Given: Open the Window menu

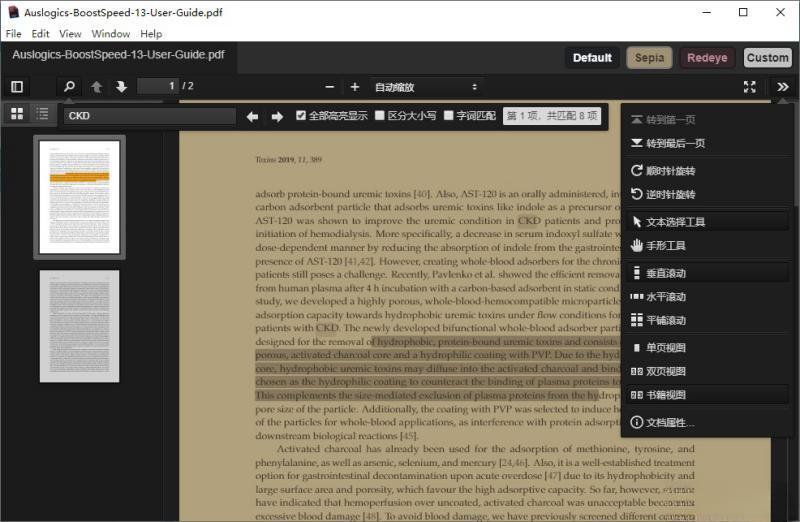Looking at the screenshot, I should pos(111,34).
